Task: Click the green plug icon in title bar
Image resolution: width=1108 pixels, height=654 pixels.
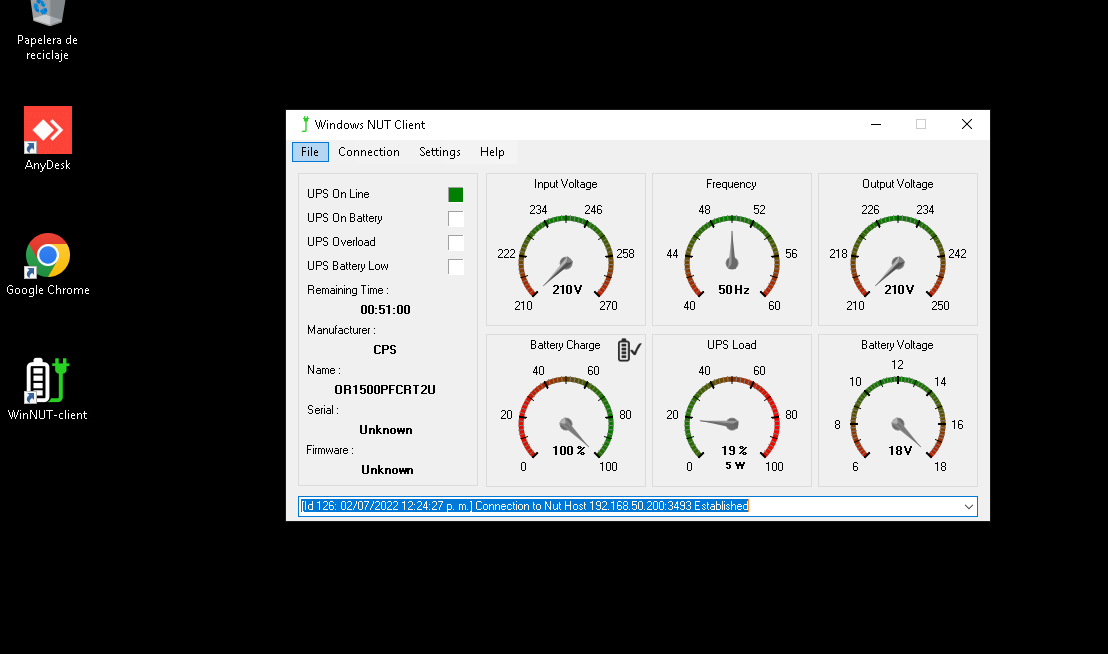Action: pos(305,124)
